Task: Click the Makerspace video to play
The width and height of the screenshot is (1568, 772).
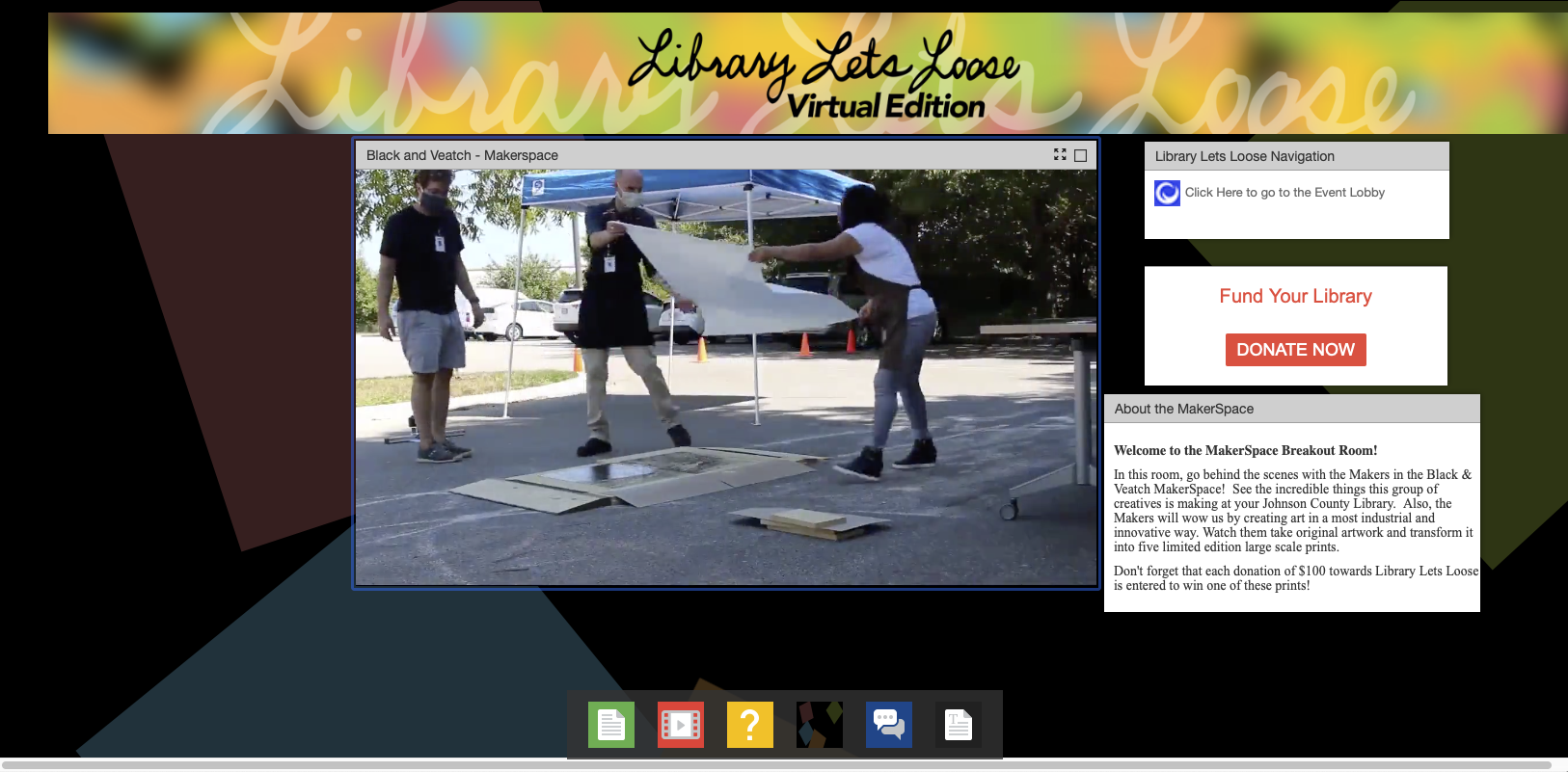Action: (x=726, y=378)
